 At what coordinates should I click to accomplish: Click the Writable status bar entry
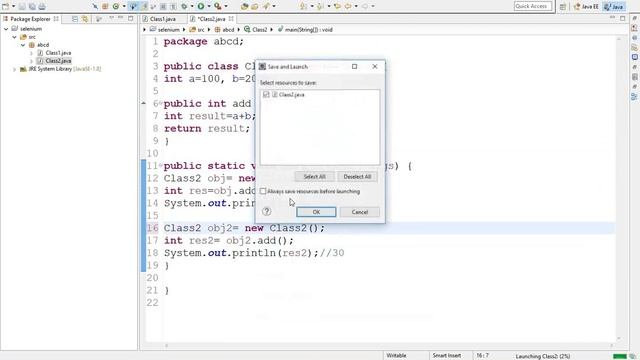(x=396, y=356)
